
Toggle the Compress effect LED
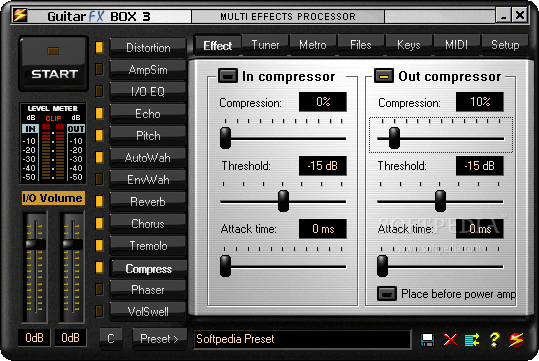point(99,267)
